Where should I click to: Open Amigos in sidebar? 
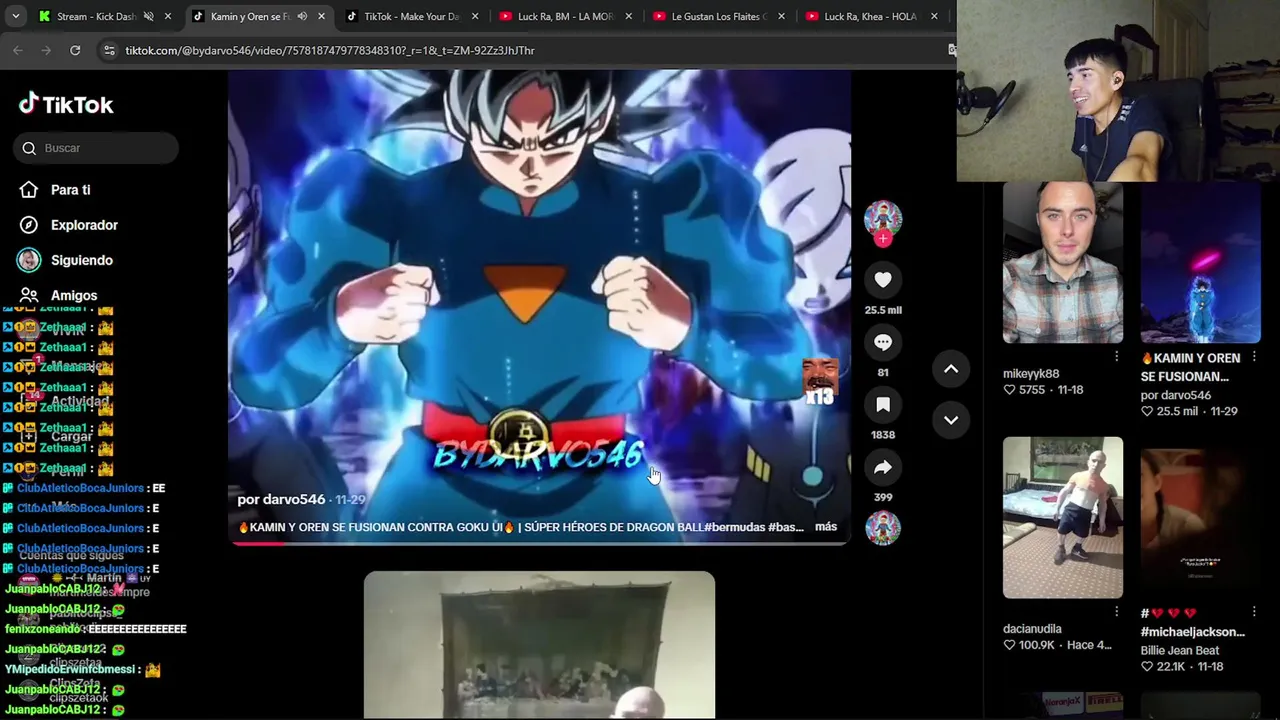tap(74, 295)
